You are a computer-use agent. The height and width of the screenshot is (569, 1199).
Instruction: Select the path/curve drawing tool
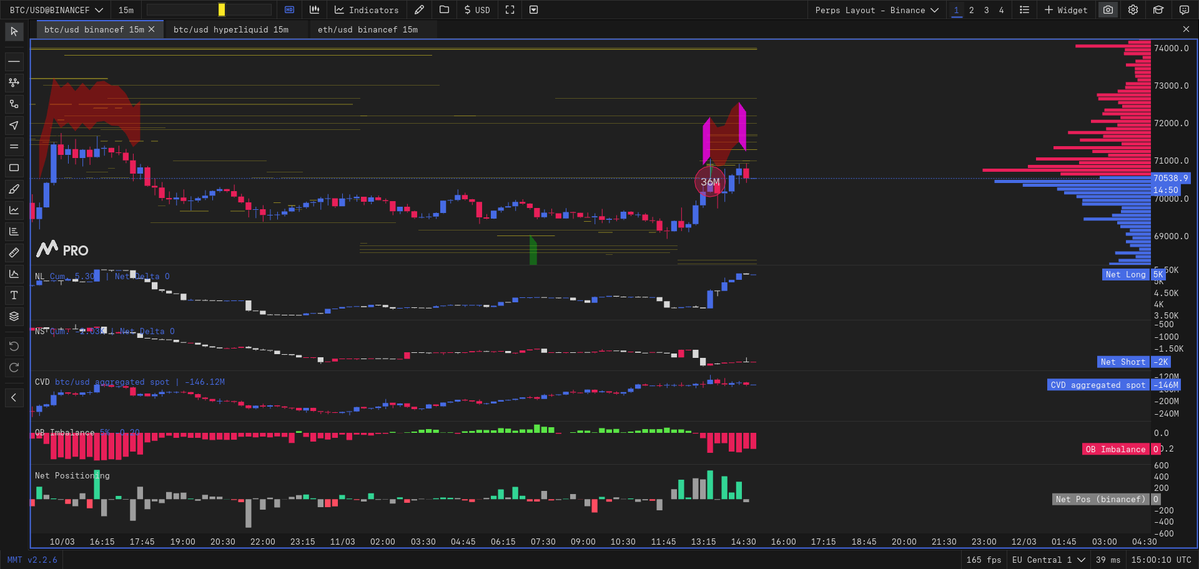pyautogui.click(x=14, y=103)
